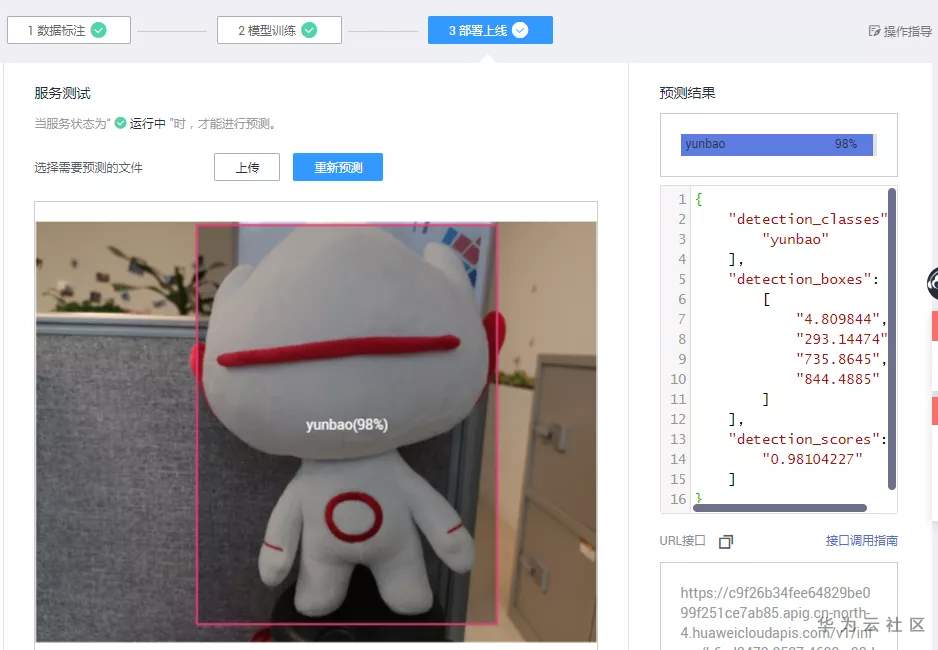
Task: Click the green 运行中 status icon
Action: click(120, 123)
